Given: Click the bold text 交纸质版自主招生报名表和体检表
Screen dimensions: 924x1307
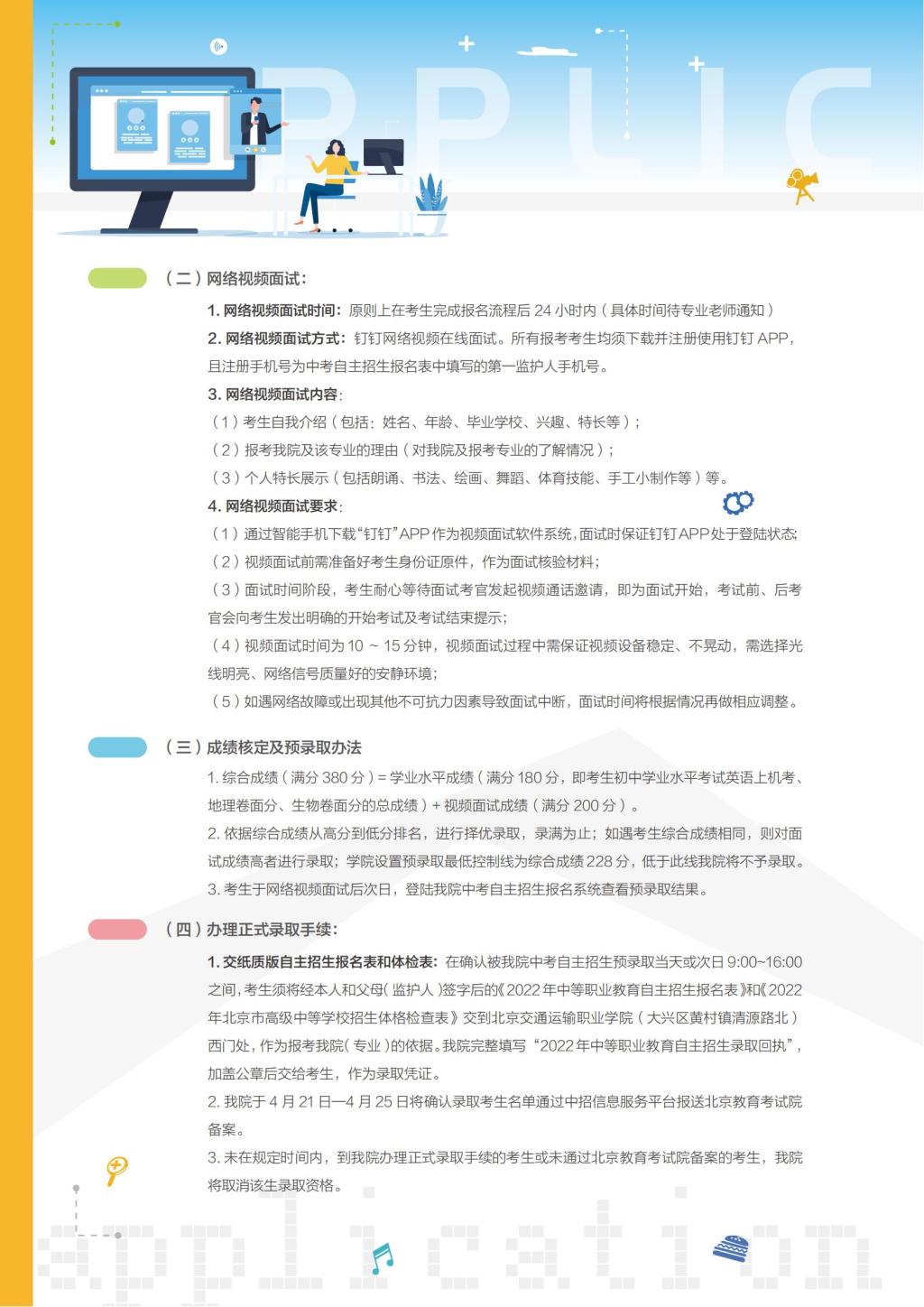Looking at the screenshot, I should point(322,962).
